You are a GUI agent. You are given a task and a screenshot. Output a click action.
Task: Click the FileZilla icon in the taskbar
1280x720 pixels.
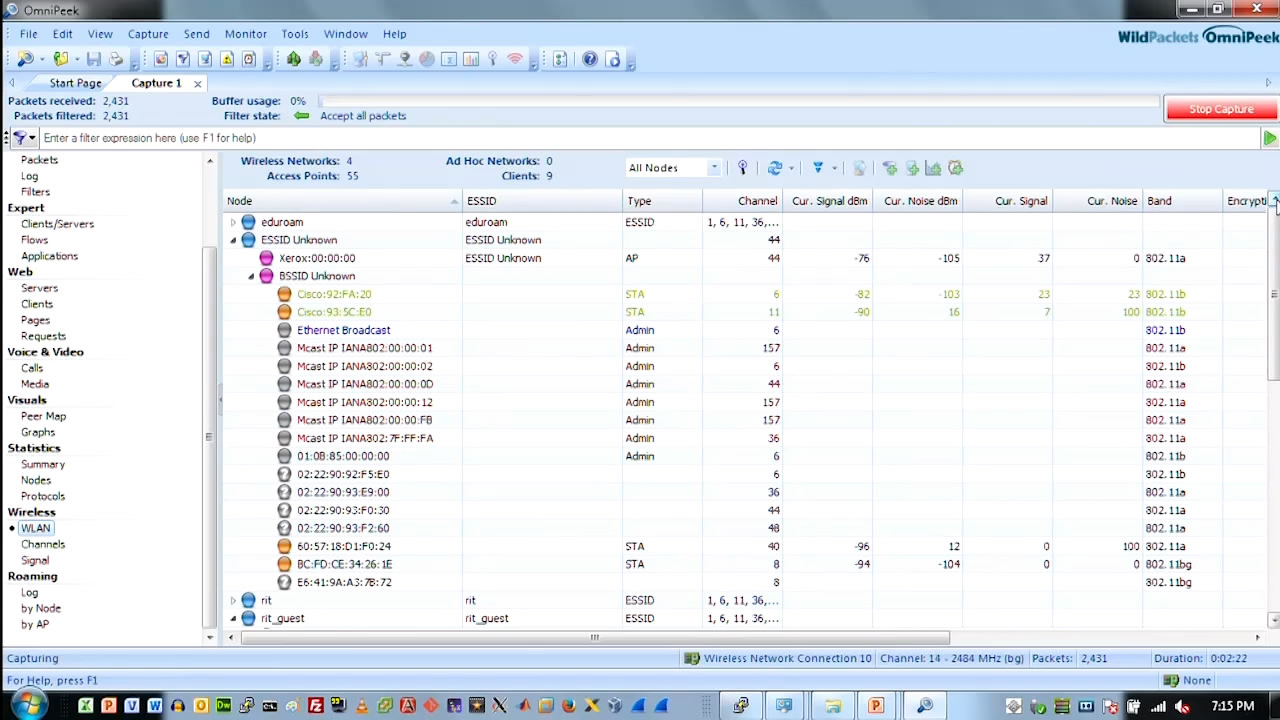click(316, 706)
